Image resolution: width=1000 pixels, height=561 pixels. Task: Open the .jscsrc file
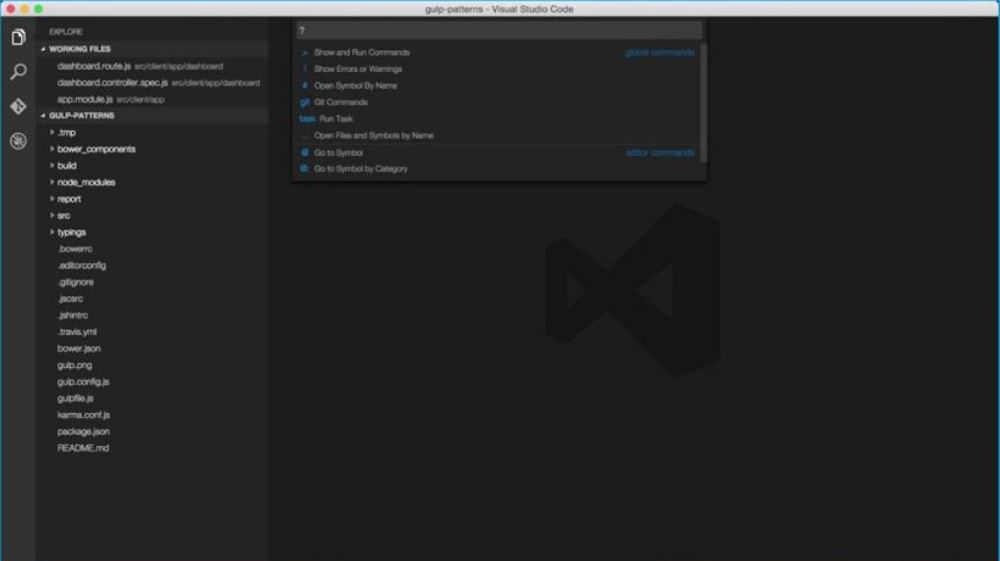click(70, 298)
